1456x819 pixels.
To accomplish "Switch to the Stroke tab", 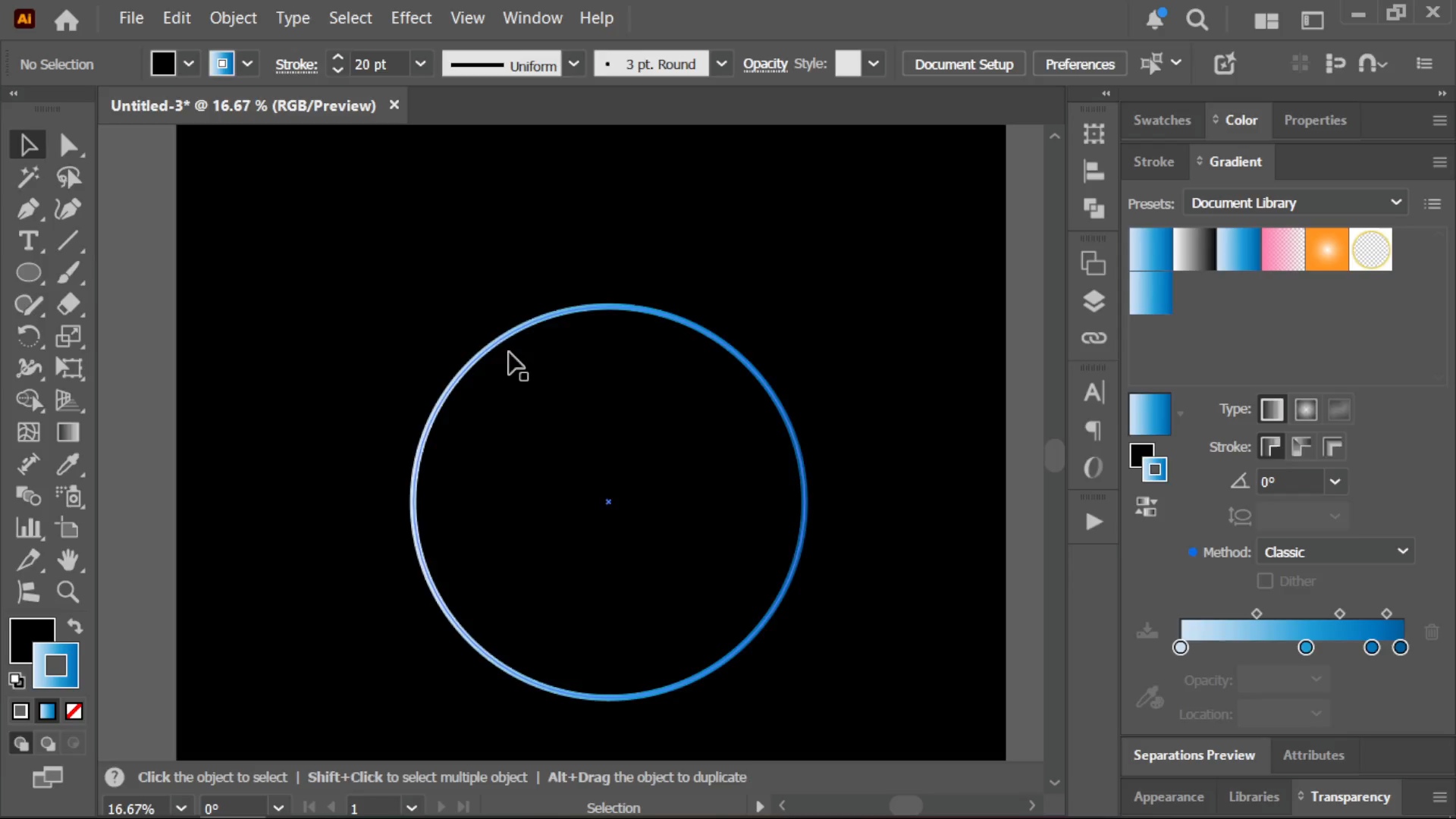I will tap(1153, 162).
